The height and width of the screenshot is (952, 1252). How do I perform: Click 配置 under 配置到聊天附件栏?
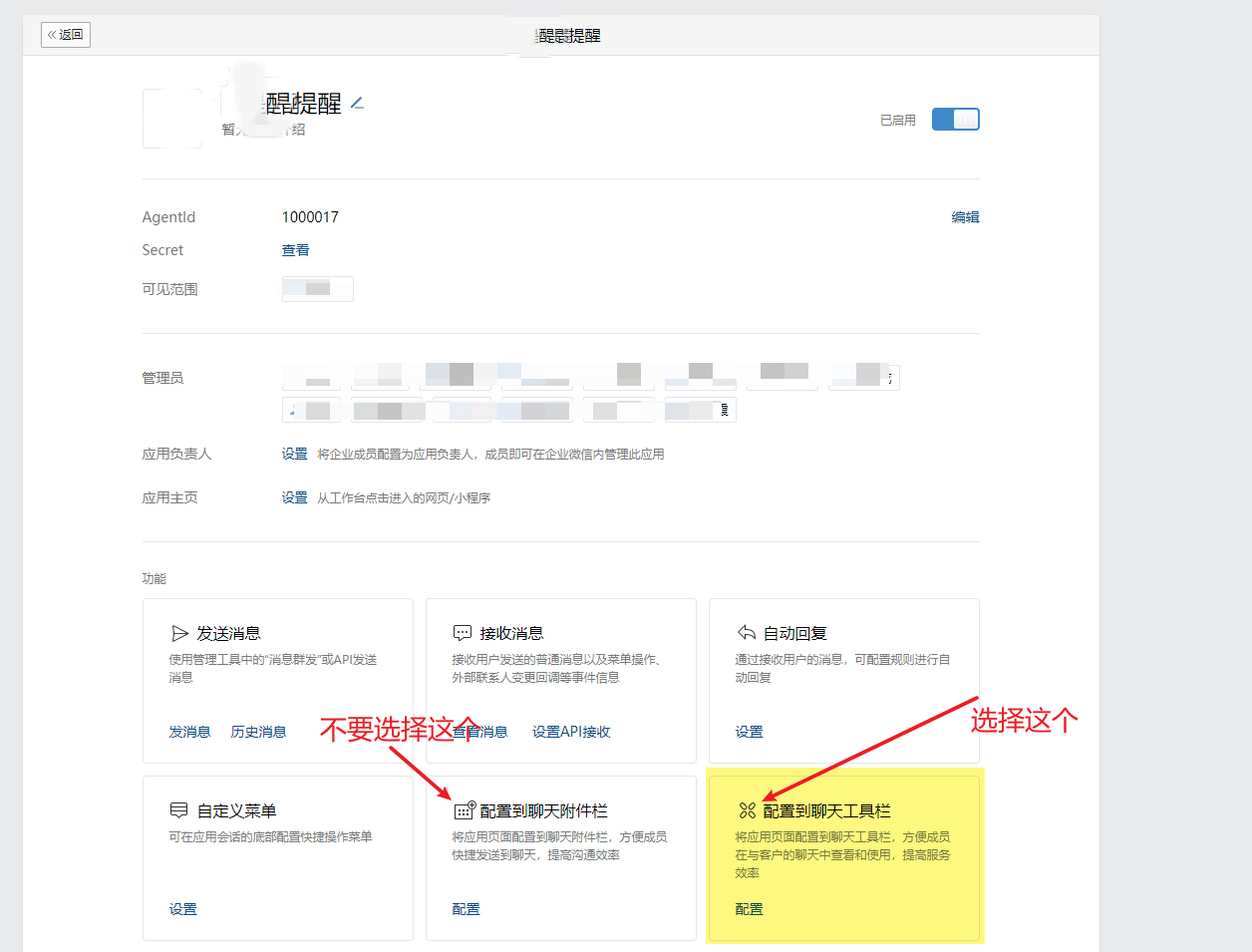(x=466, y=909)
